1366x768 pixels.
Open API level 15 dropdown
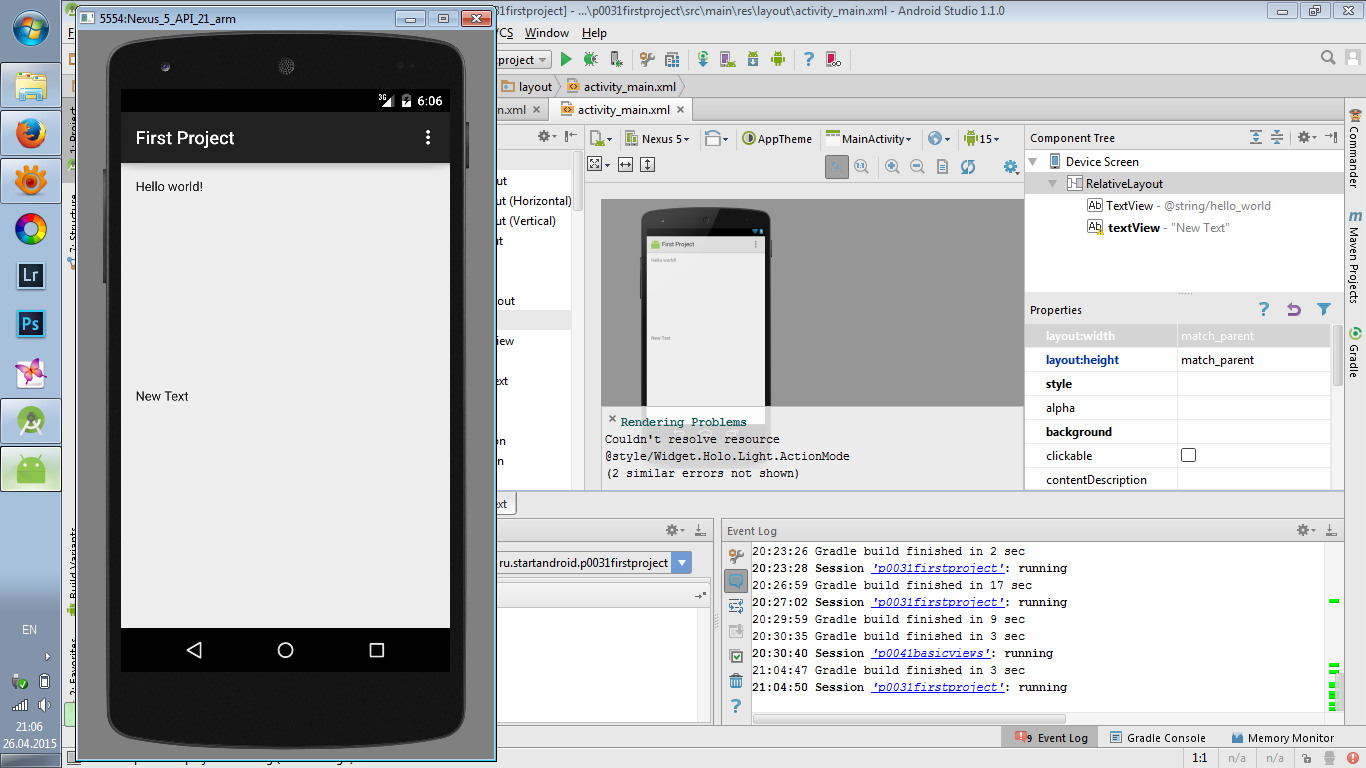[x=982, y=139]
